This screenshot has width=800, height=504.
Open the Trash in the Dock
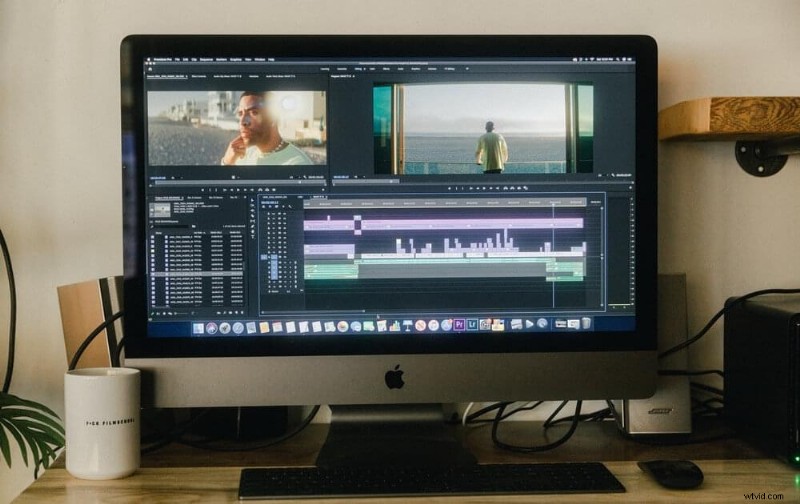[x=587, y=323]
